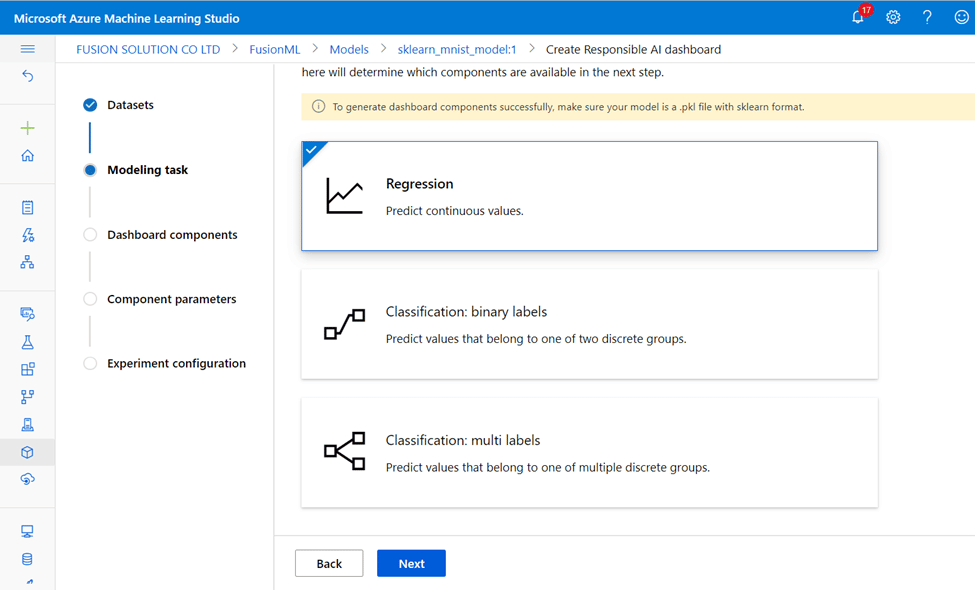Click the back arrow in sidebar
This screenshot has width=975, height=590.
point(27,76)
